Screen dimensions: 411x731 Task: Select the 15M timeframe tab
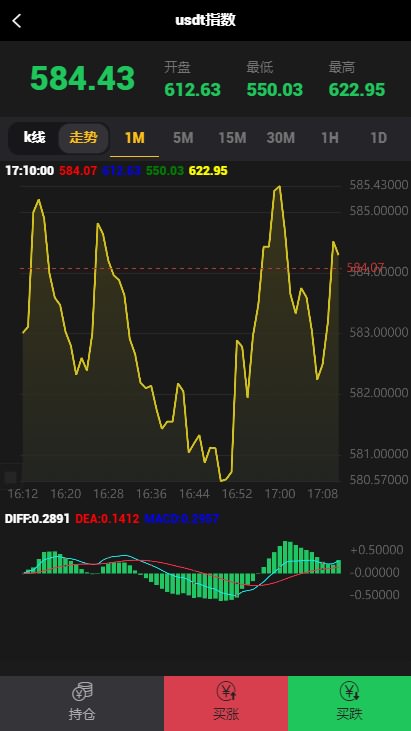(232, 138)
